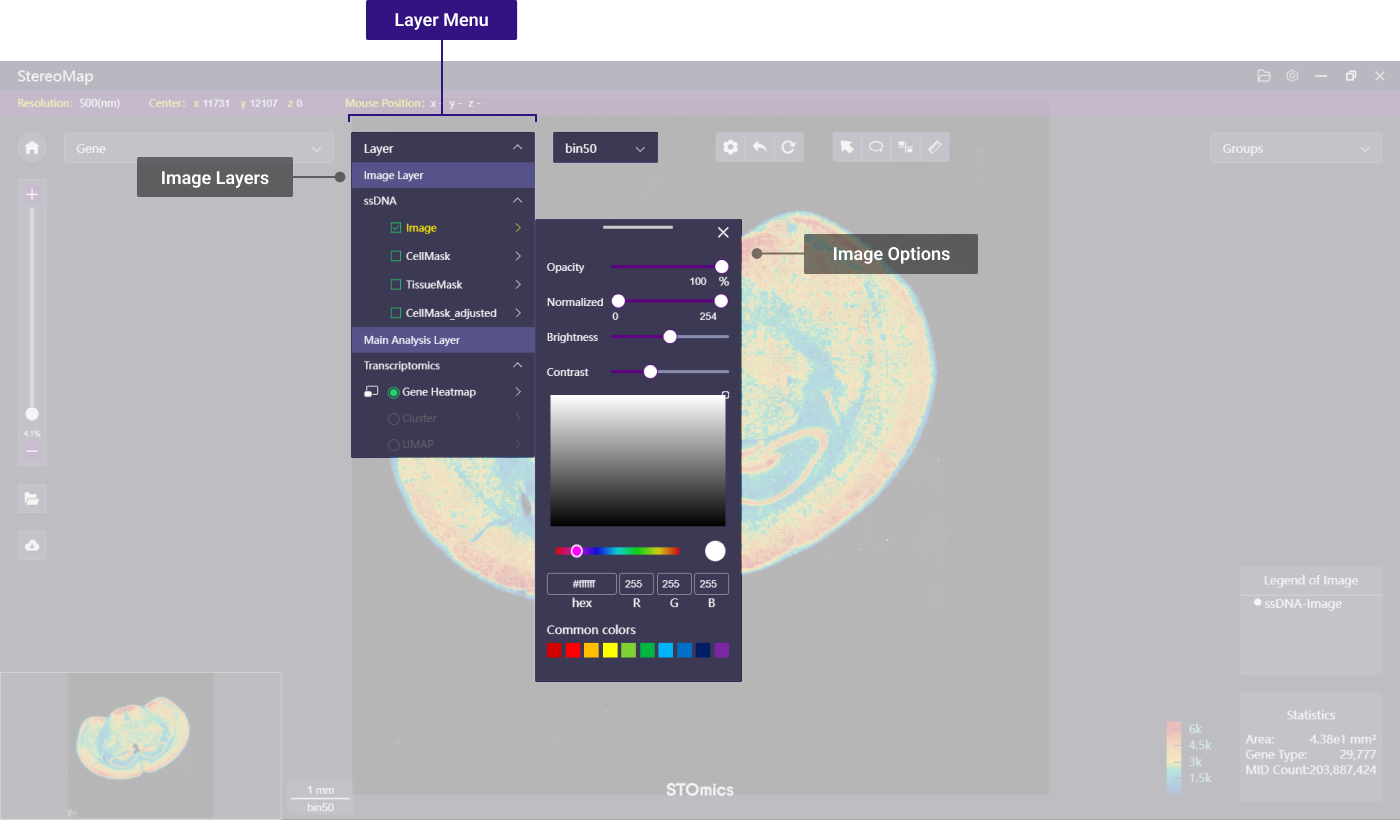
Task: Close the Image Options panel
Action: [723, 232]
